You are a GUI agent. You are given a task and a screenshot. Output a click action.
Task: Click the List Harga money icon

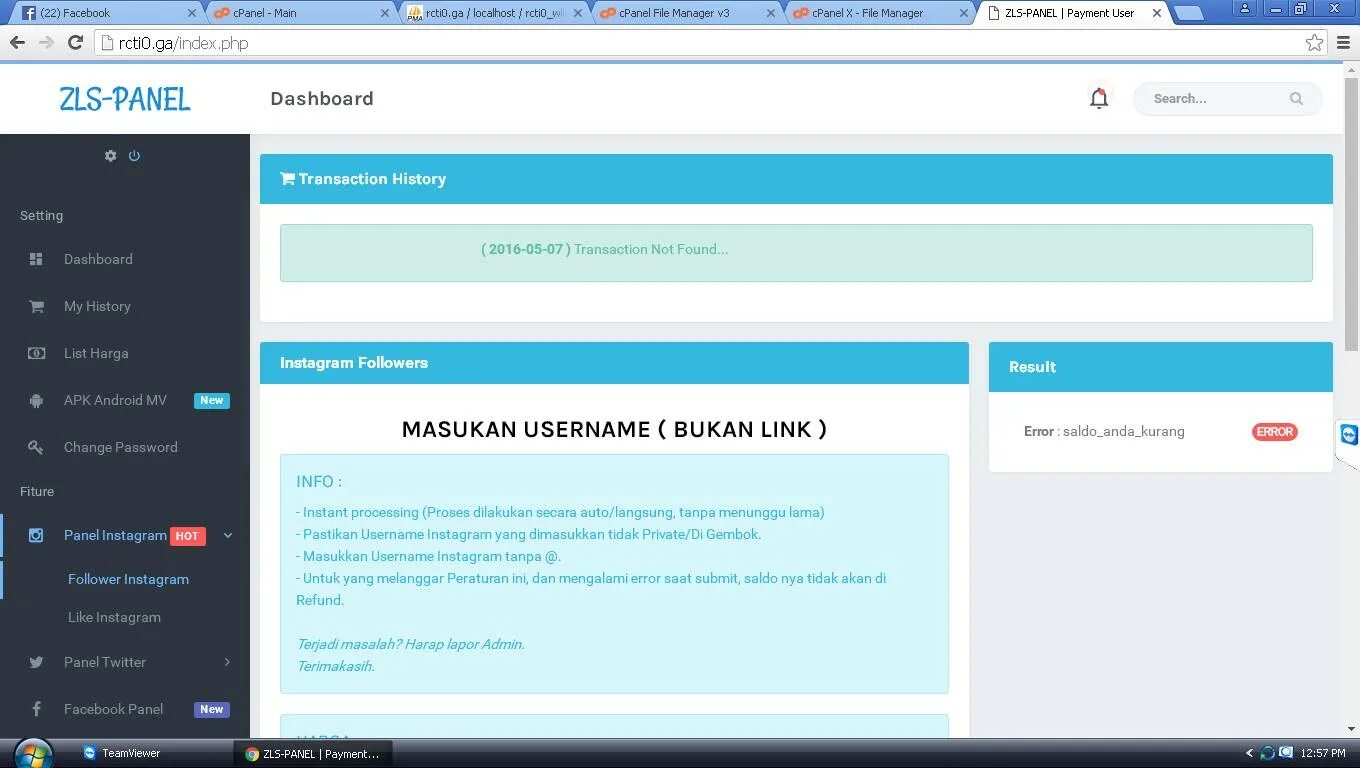click(36, 353)
